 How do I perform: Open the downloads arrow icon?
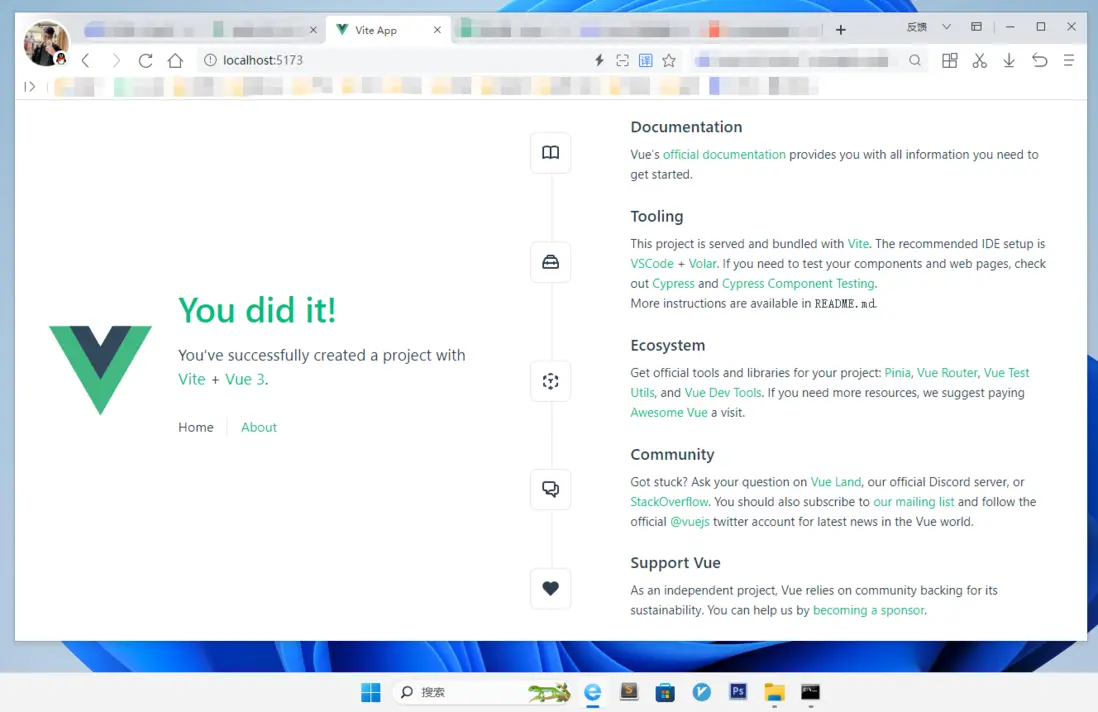pyautogui.click(x=1009, y=60)
